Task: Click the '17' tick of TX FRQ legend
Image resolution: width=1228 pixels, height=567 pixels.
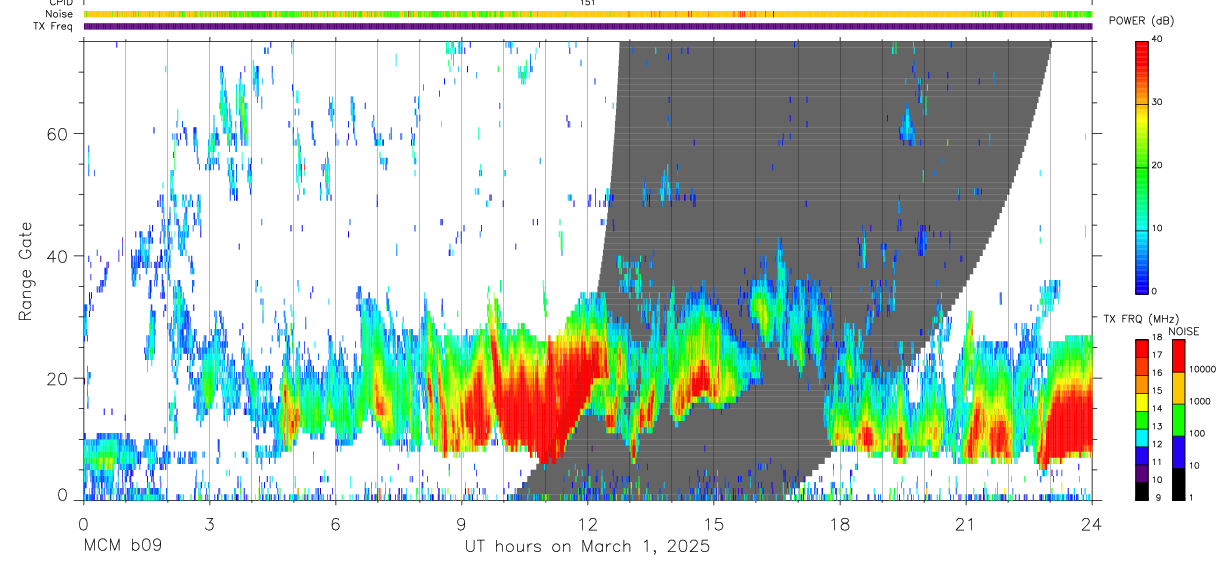Action: coord(1155,355)
